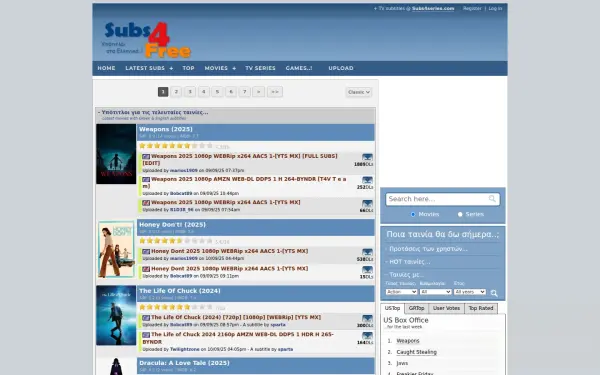Open the User Votes tab
The width and height of the screenshot is (600, 375).
click(446, 308)
